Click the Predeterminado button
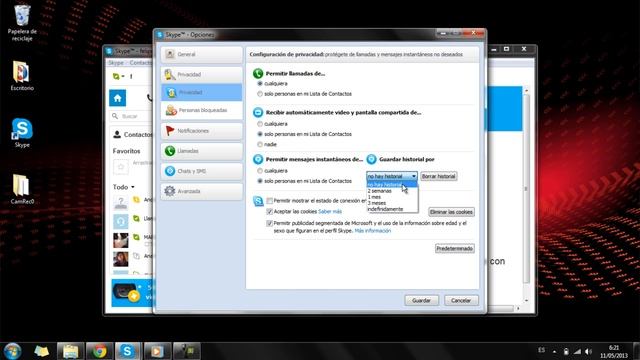This screenshot has width=640, height=360. pos(454,248)
